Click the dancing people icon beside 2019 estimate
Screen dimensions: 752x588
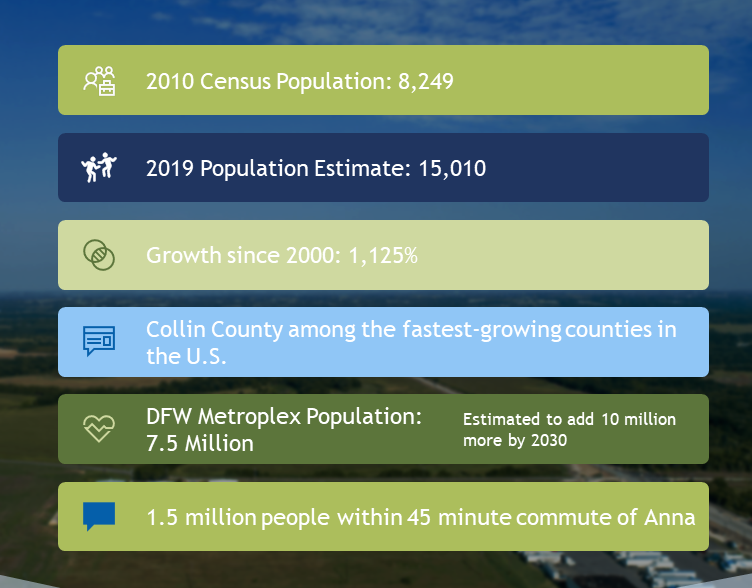pyautogui.click(x=99, y=167)
